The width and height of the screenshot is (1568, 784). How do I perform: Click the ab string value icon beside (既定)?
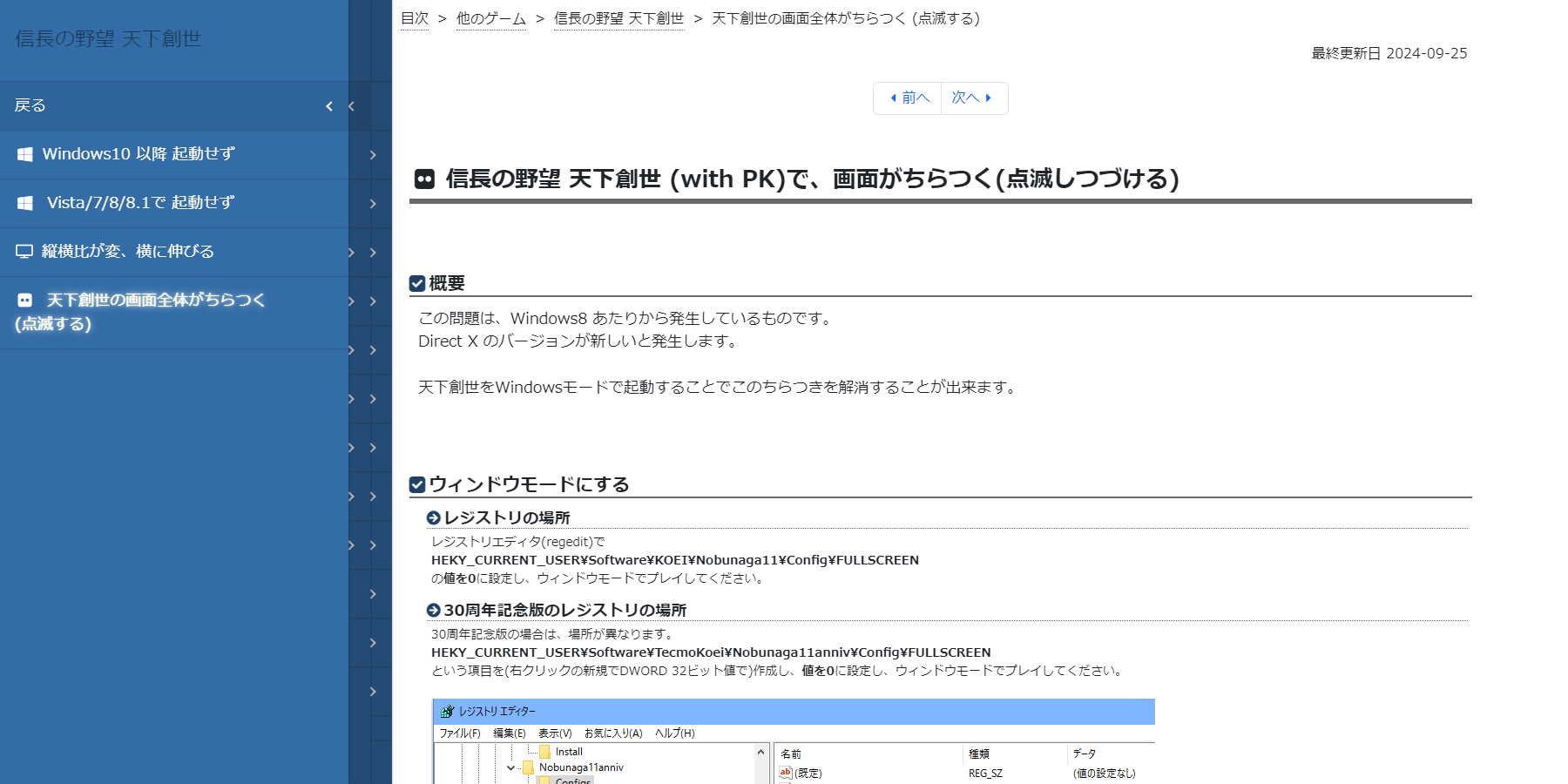coord(785,773)
